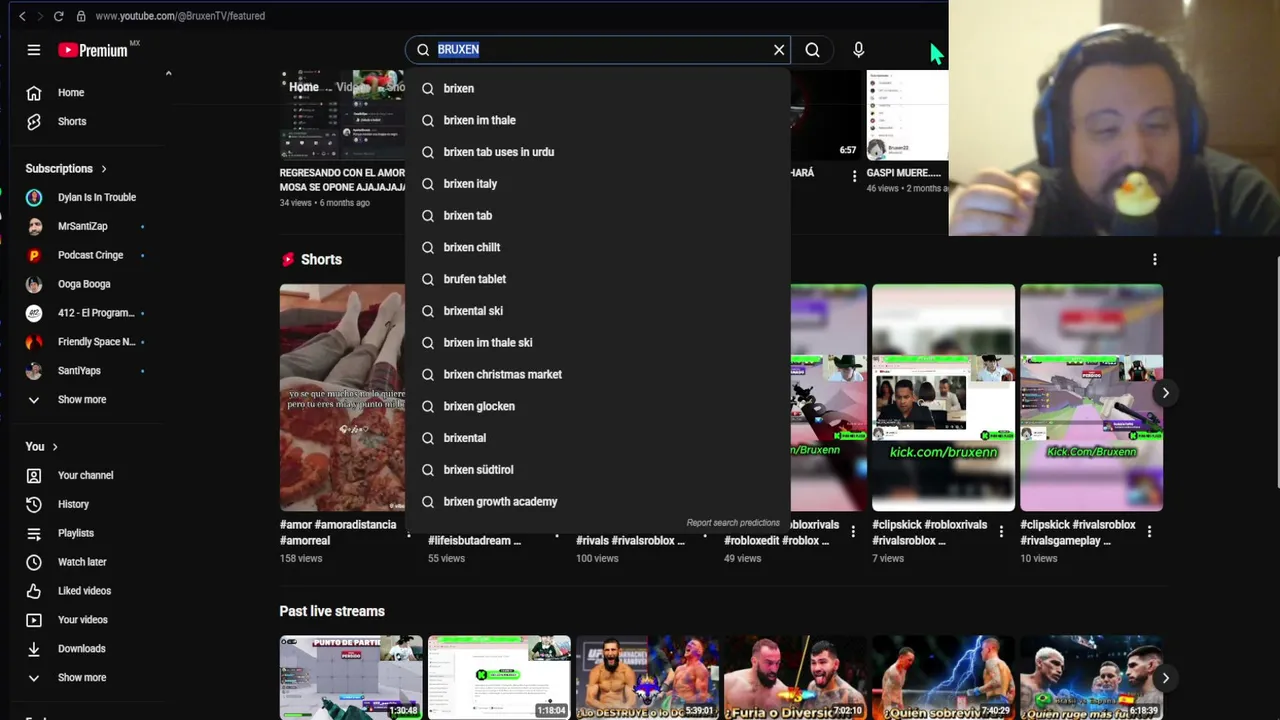Submit search with magnifier button
This screenshot has height=720, width=1280.
[x=812, y=50]
